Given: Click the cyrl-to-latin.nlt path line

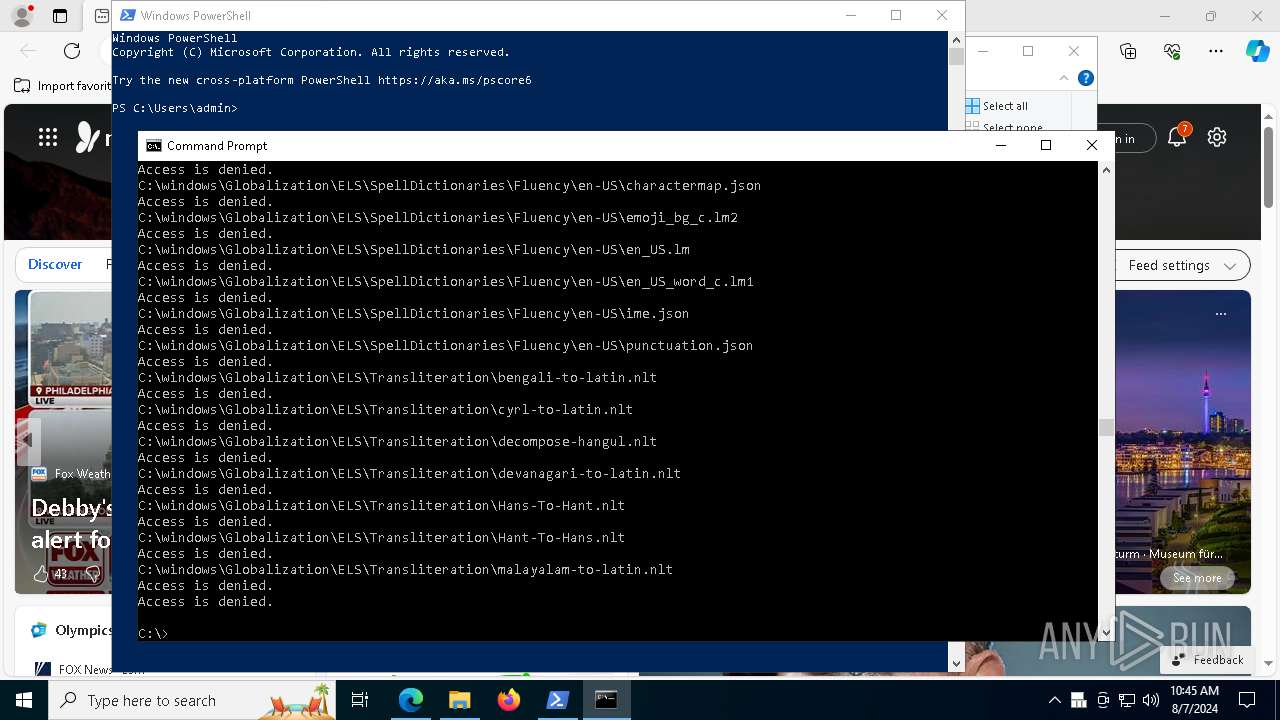Looking at the screenshot, I should tap(385, 410).
